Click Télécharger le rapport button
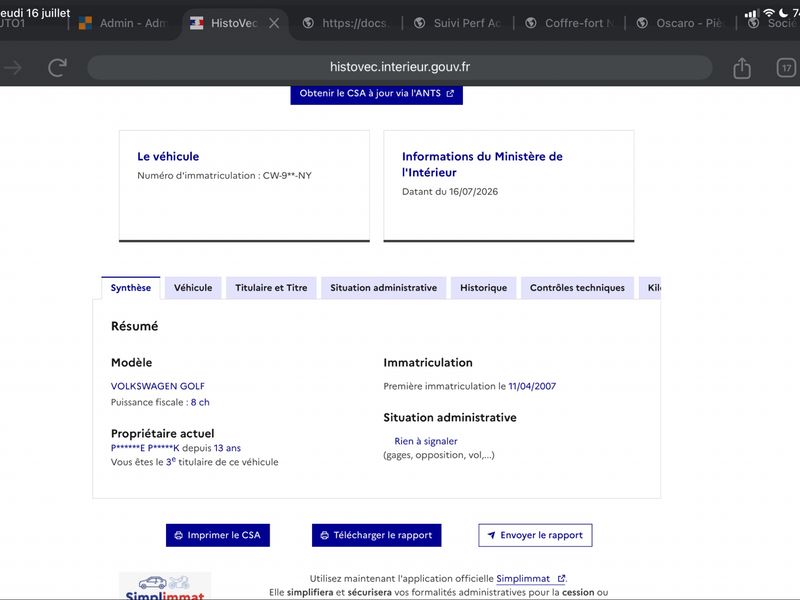Screen dimensions: 800x600 377,535
